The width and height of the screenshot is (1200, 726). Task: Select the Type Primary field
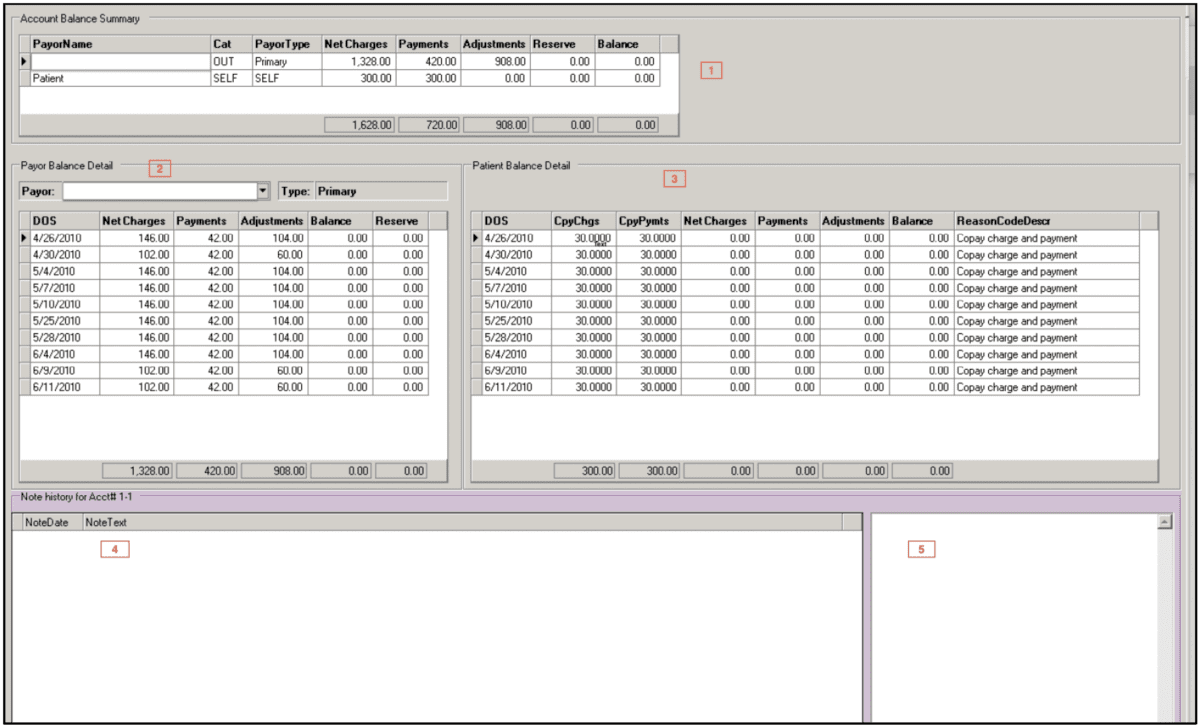[380, 190]
